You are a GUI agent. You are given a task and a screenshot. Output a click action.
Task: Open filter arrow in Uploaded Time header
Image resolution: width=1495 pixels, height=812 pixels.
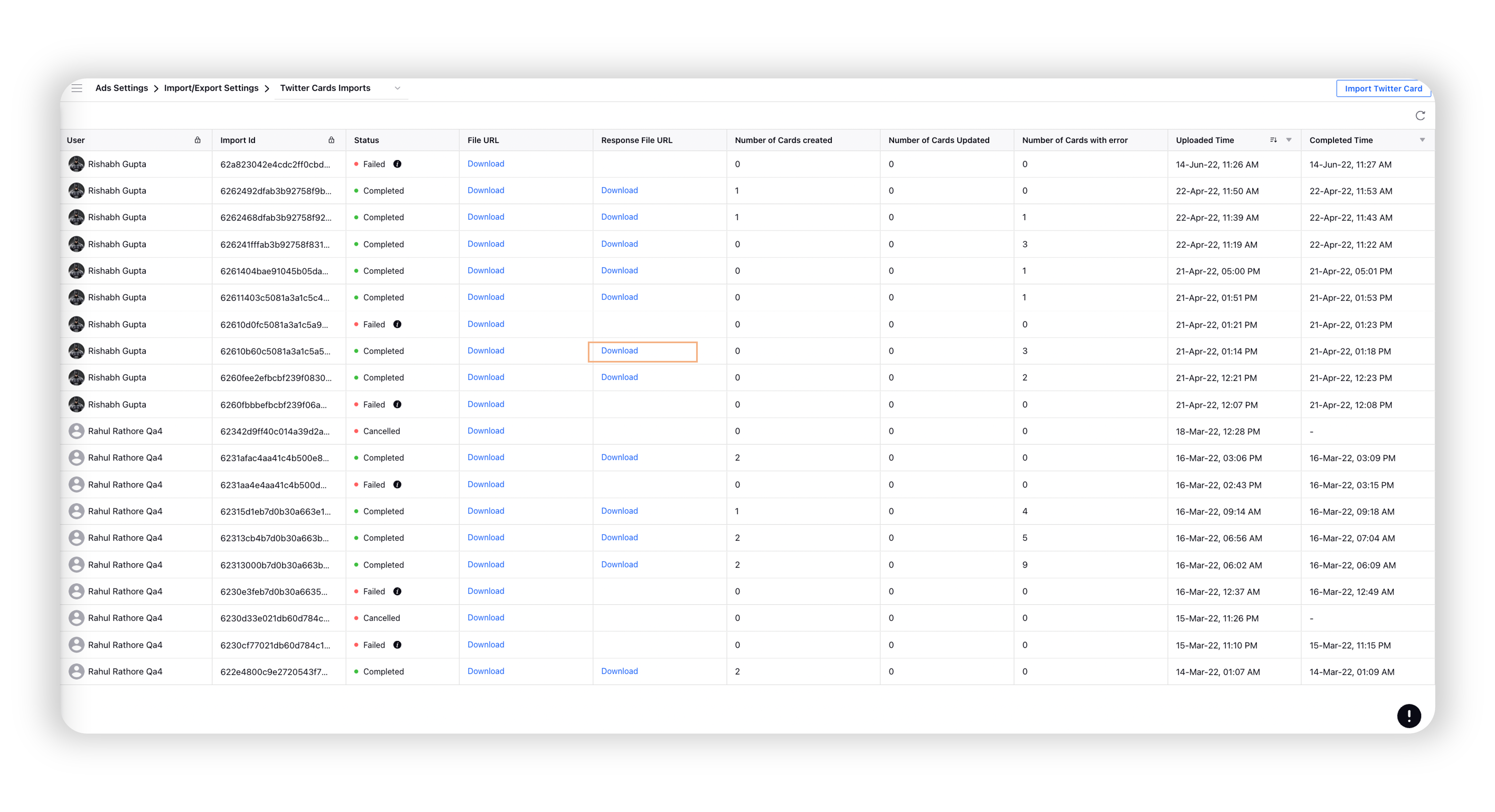[1289, 140]
